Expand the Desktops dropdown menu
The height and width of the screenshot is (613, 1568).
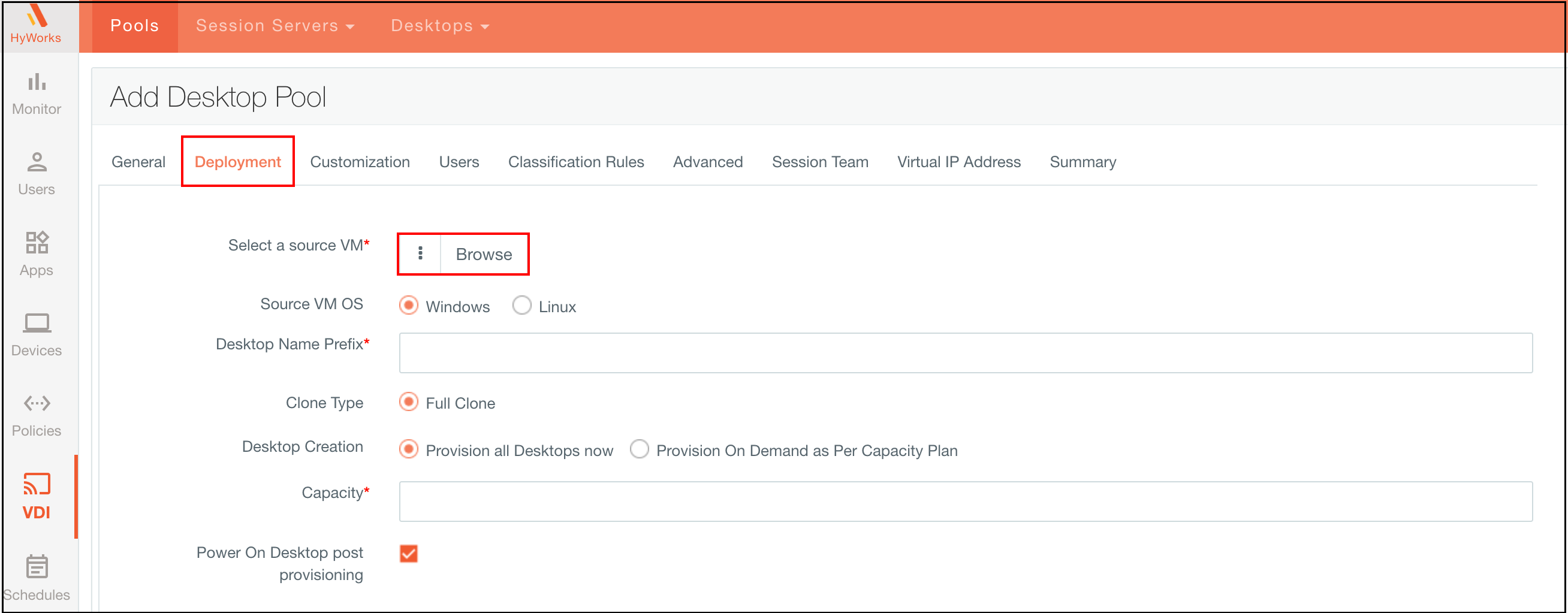(x=440, y=26)
